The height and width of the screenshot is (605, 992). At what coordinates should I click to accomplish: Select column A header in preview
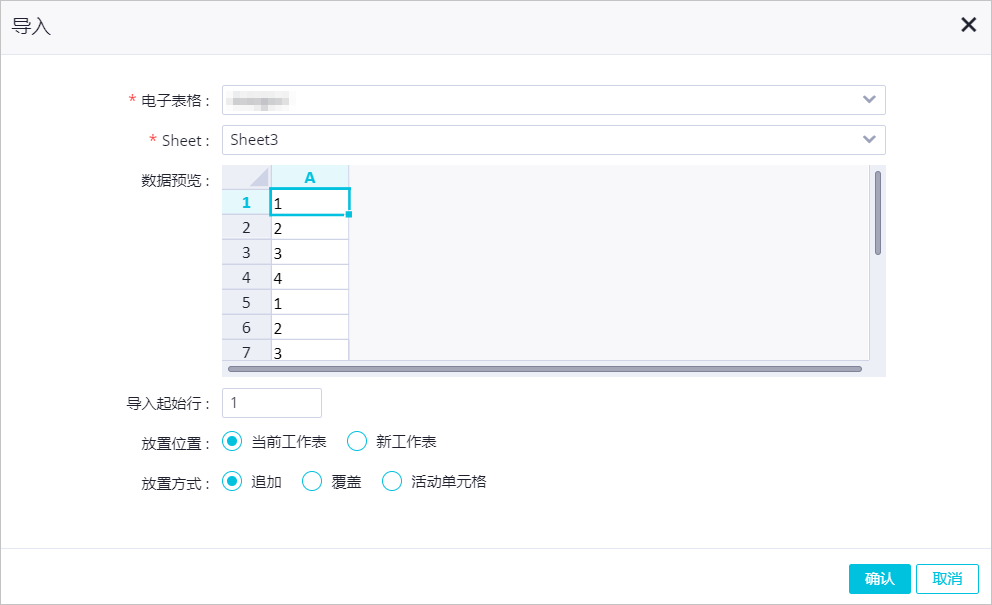click(310, 177)
